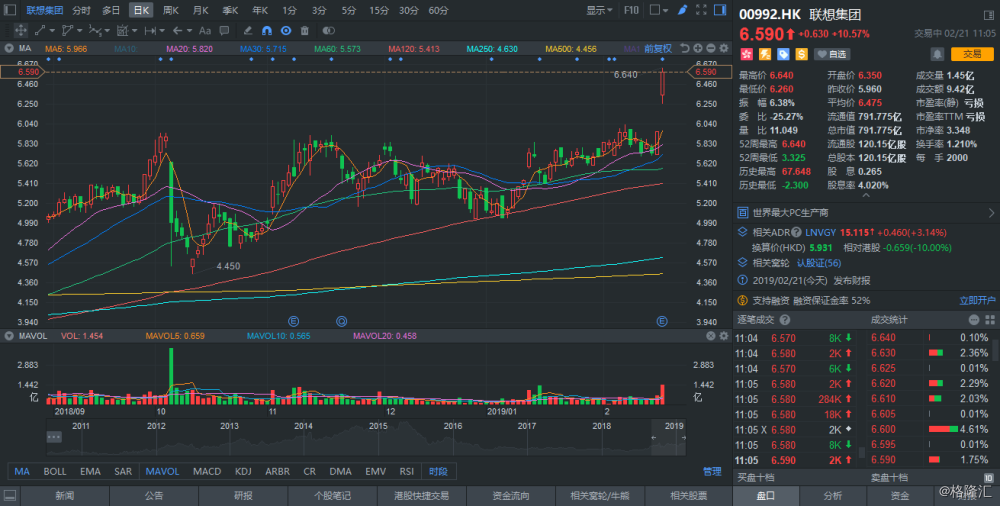Select the 日K daily chart tab
This screenshot has width=1000, height=506.
pos(141,10)
